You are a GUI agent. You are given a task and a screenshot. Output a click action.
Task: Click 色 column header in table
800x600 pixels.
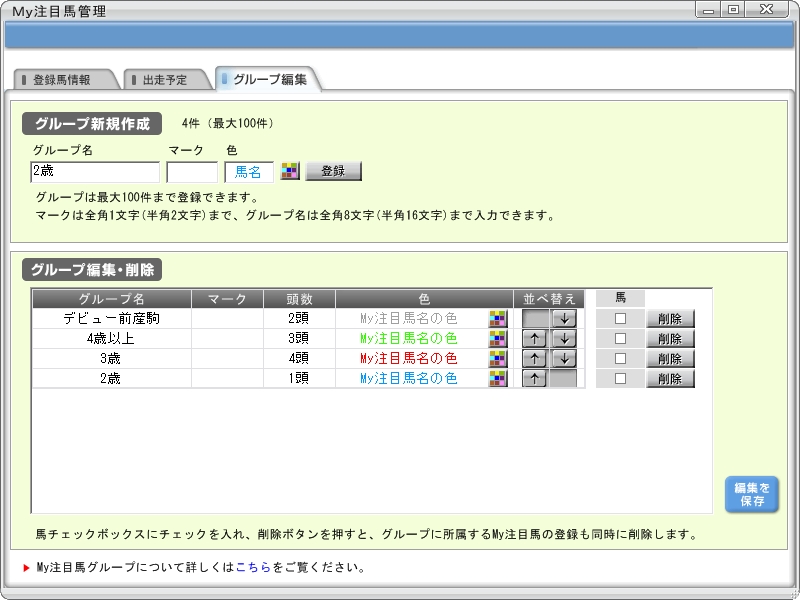(424, 298)
